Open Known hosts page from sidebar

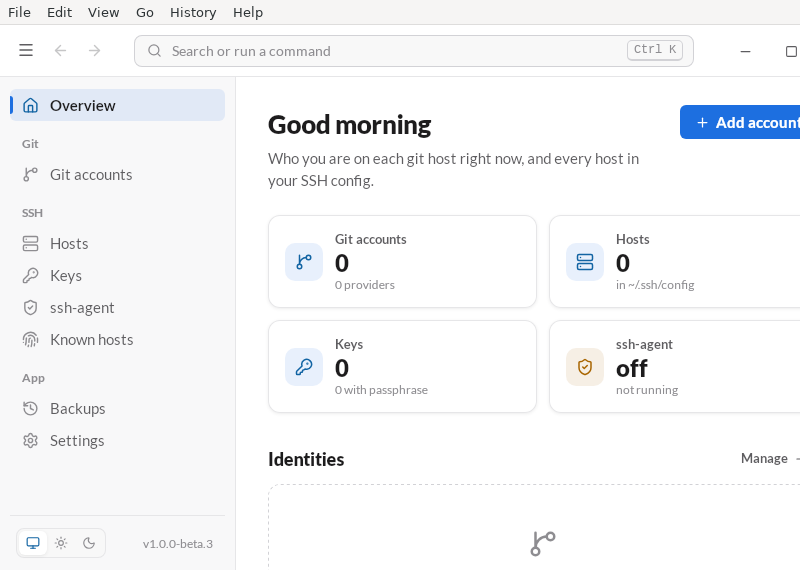(x=117, y=340)
